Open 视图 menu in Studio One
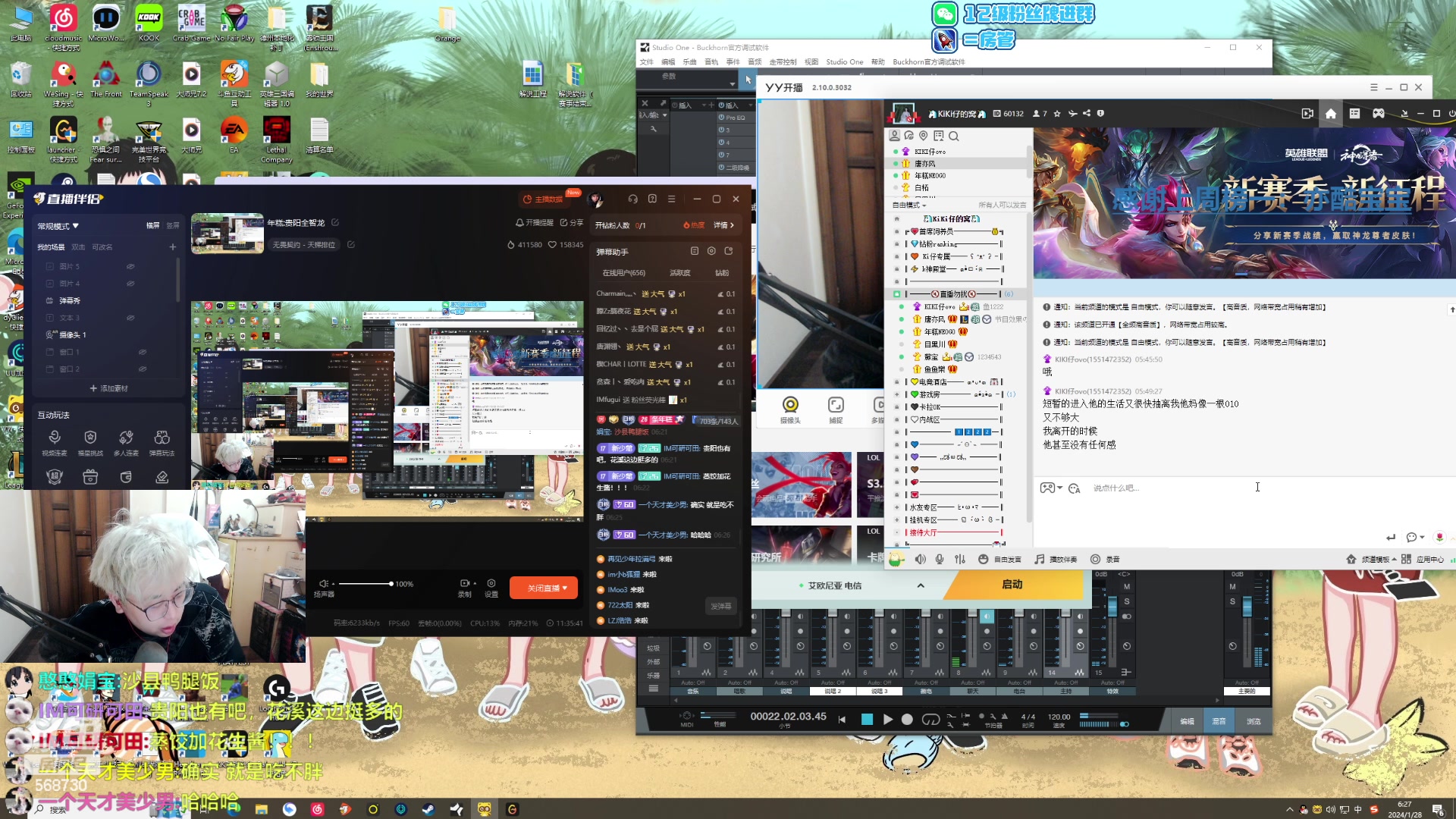1456x819 pixels. pos(811,62)
